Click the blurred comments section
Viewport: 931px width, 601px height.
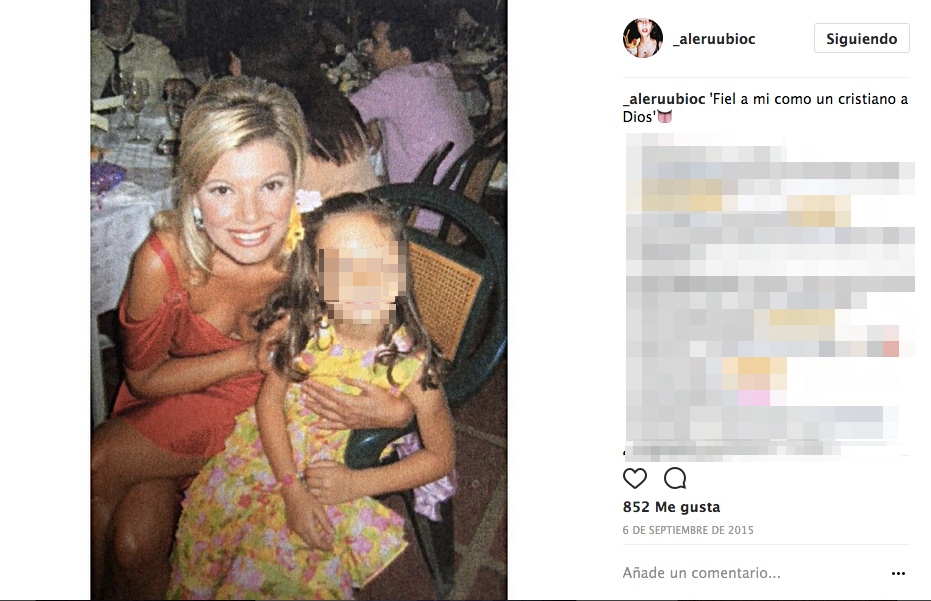pos(769,296)
